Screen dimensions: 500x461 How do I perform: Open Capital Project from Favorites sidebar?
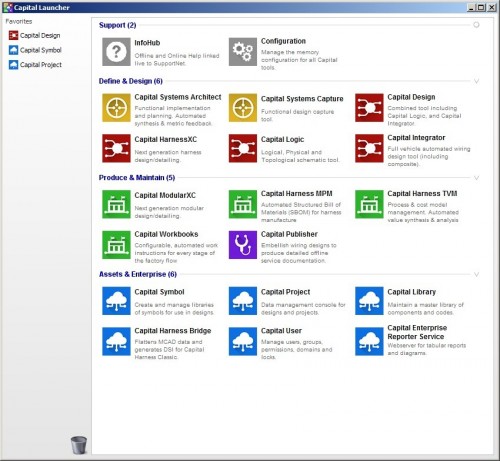click(x=35, y=65)
